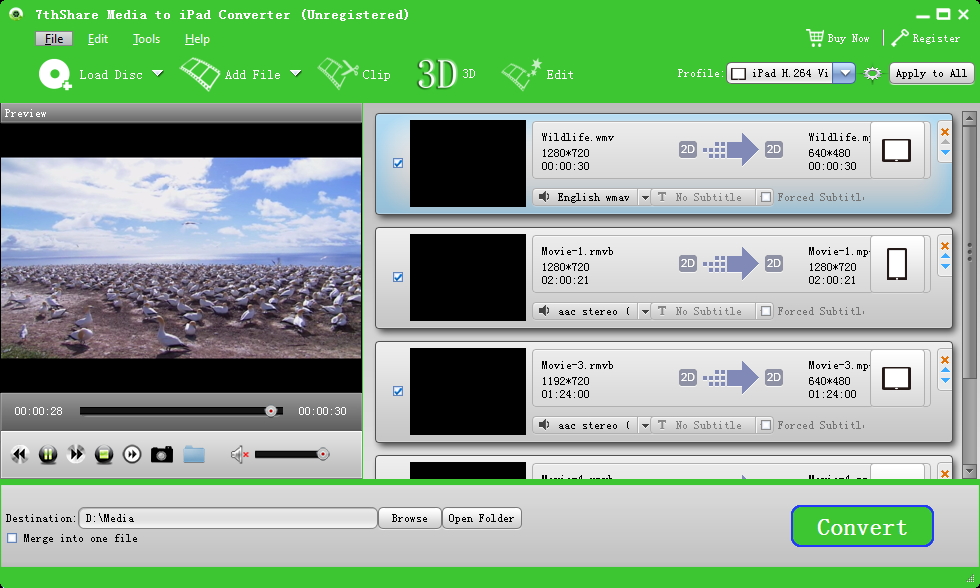This screenshot has width=980, height=588.
Task: Uncheck the Movie-1.rmvb file checkbox
Action: (398, 277)
